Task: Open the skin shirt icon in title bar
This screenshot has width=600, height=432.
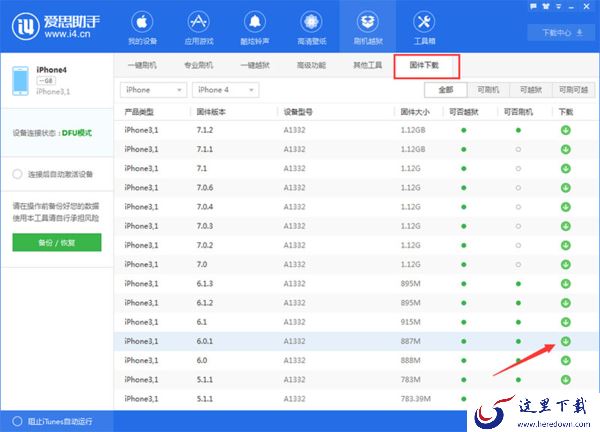Action: pyautogui.click(x=546, y=6)
